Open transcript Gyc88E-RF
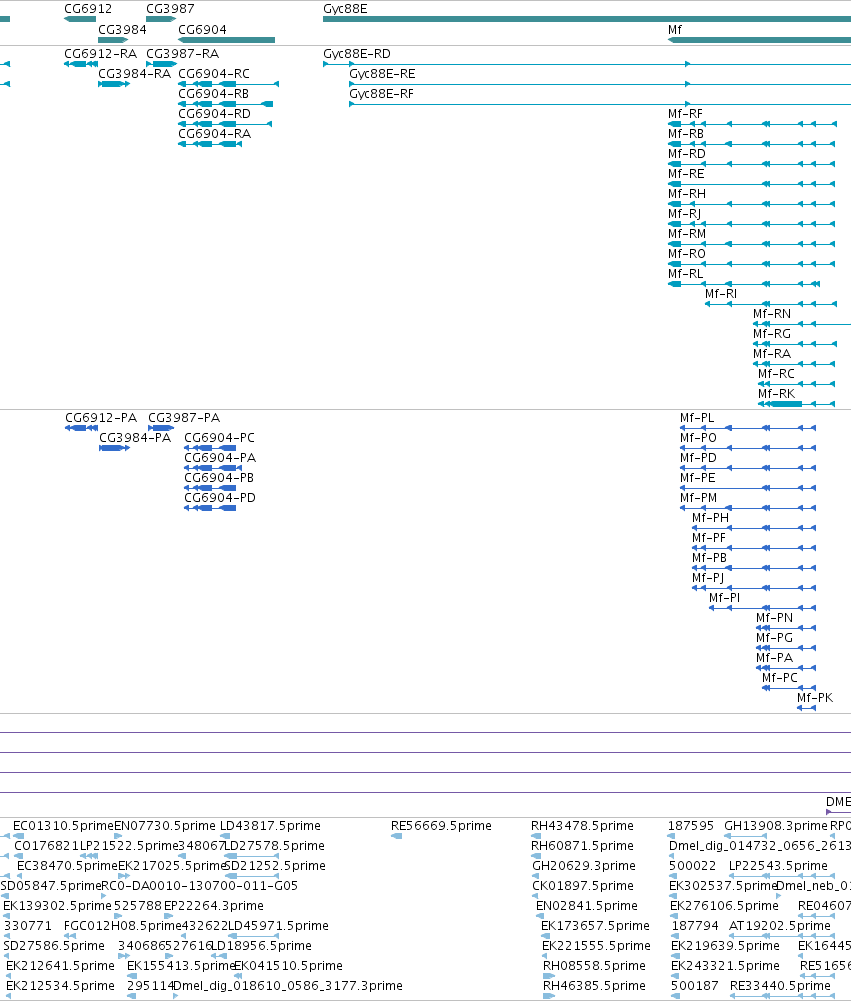The width and height of the screenshot is (851, 1001). pyautogui.click(x=382, y=93)
